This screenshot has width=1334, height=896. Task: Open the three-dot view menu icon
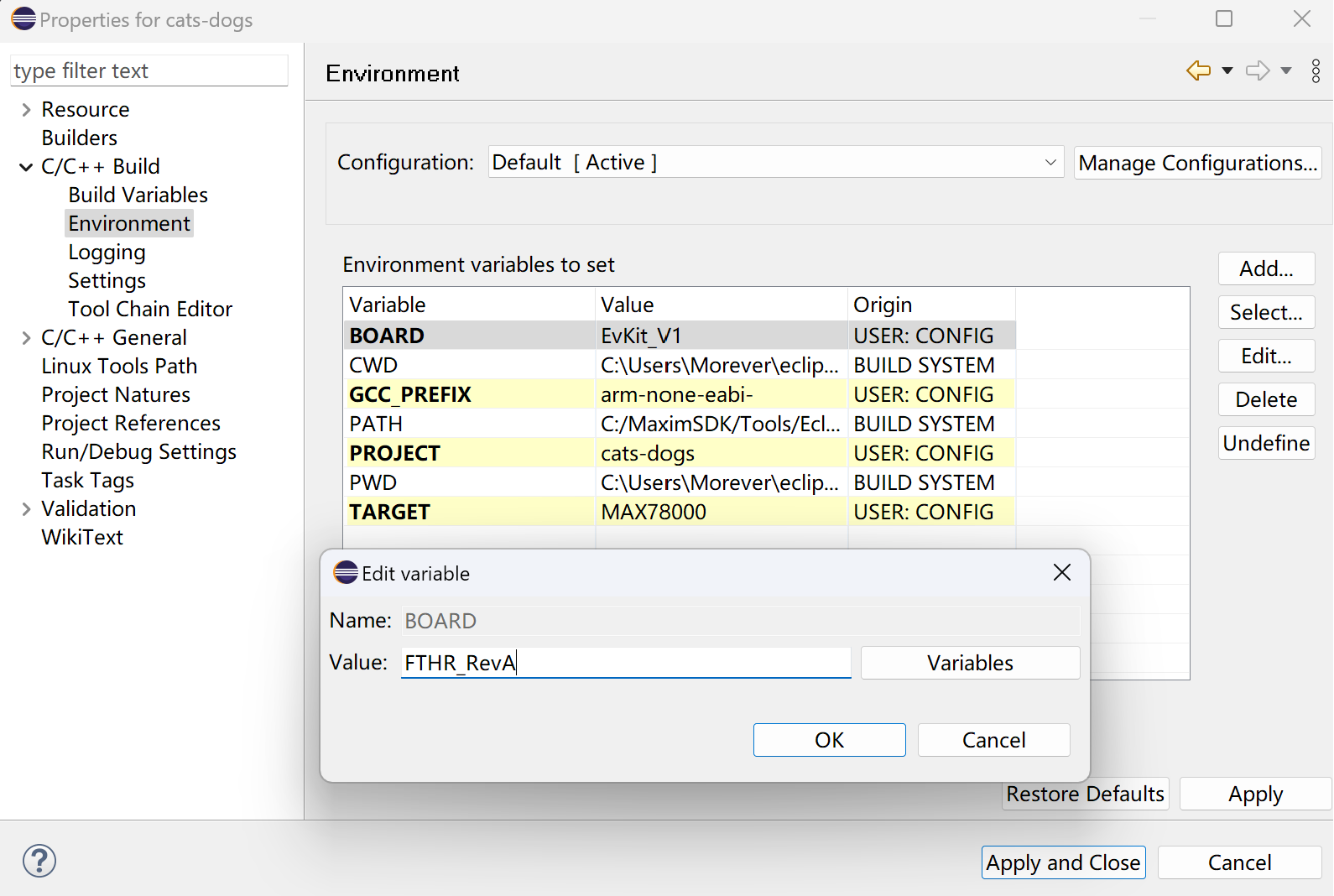(x=1316, y=70)
